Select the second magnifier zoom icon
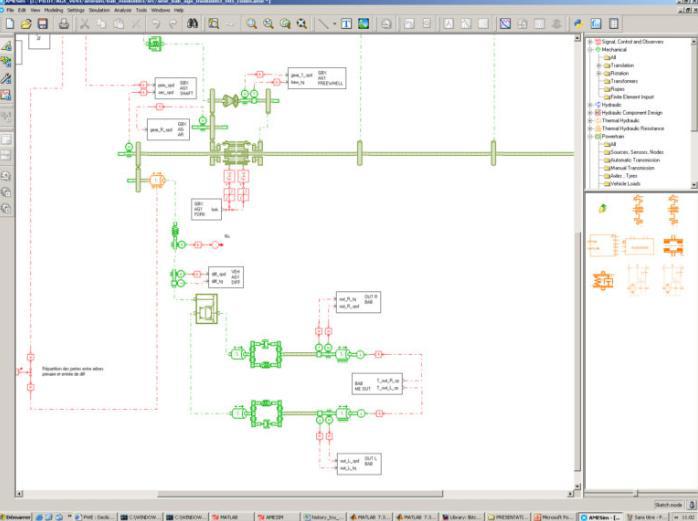 (x=268, y=24)
